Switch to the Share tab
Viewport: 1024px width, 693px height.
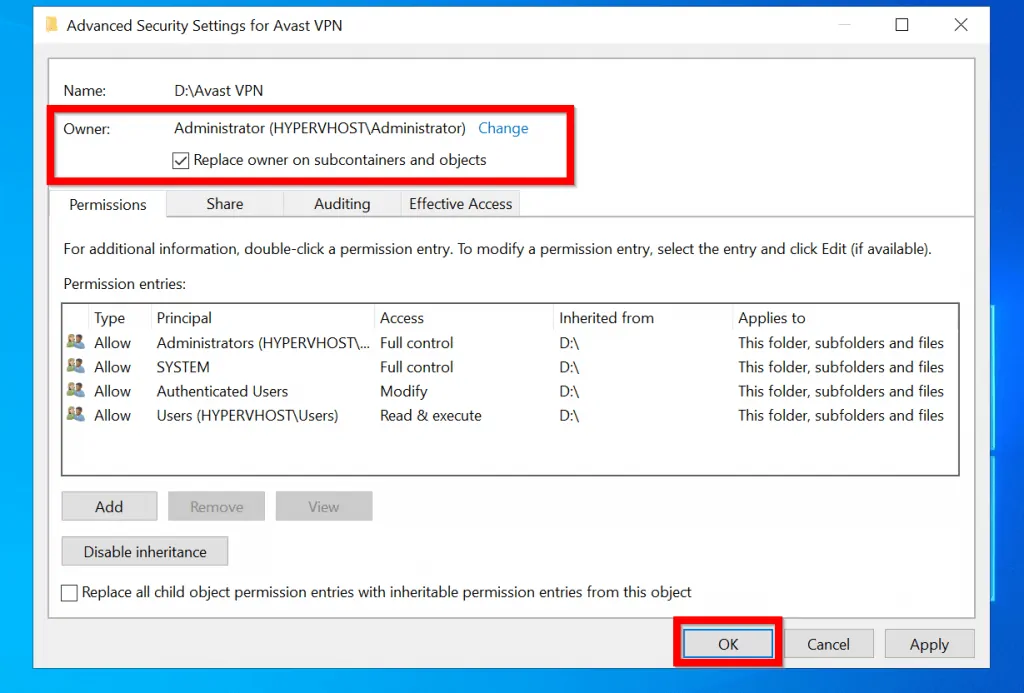coord(224,203)
